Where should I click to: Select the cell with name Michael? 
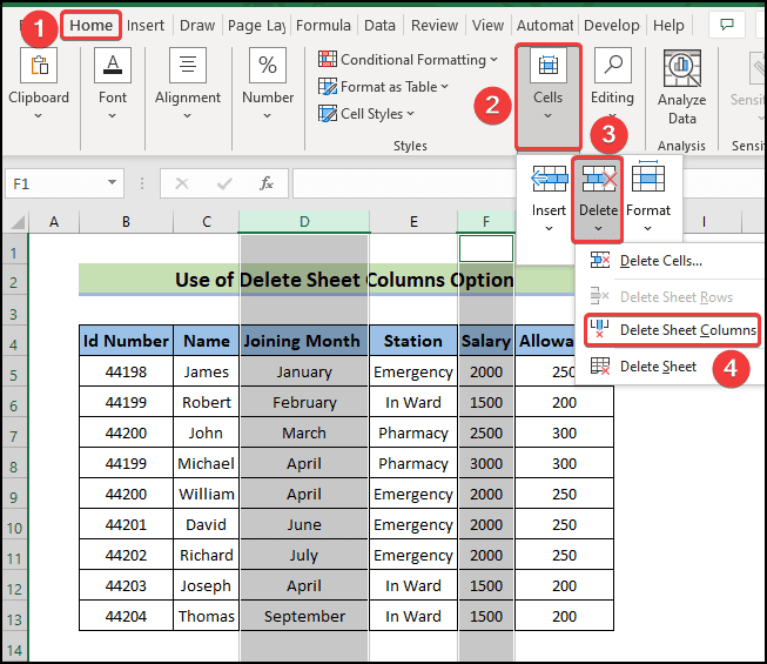coord(206,463)
